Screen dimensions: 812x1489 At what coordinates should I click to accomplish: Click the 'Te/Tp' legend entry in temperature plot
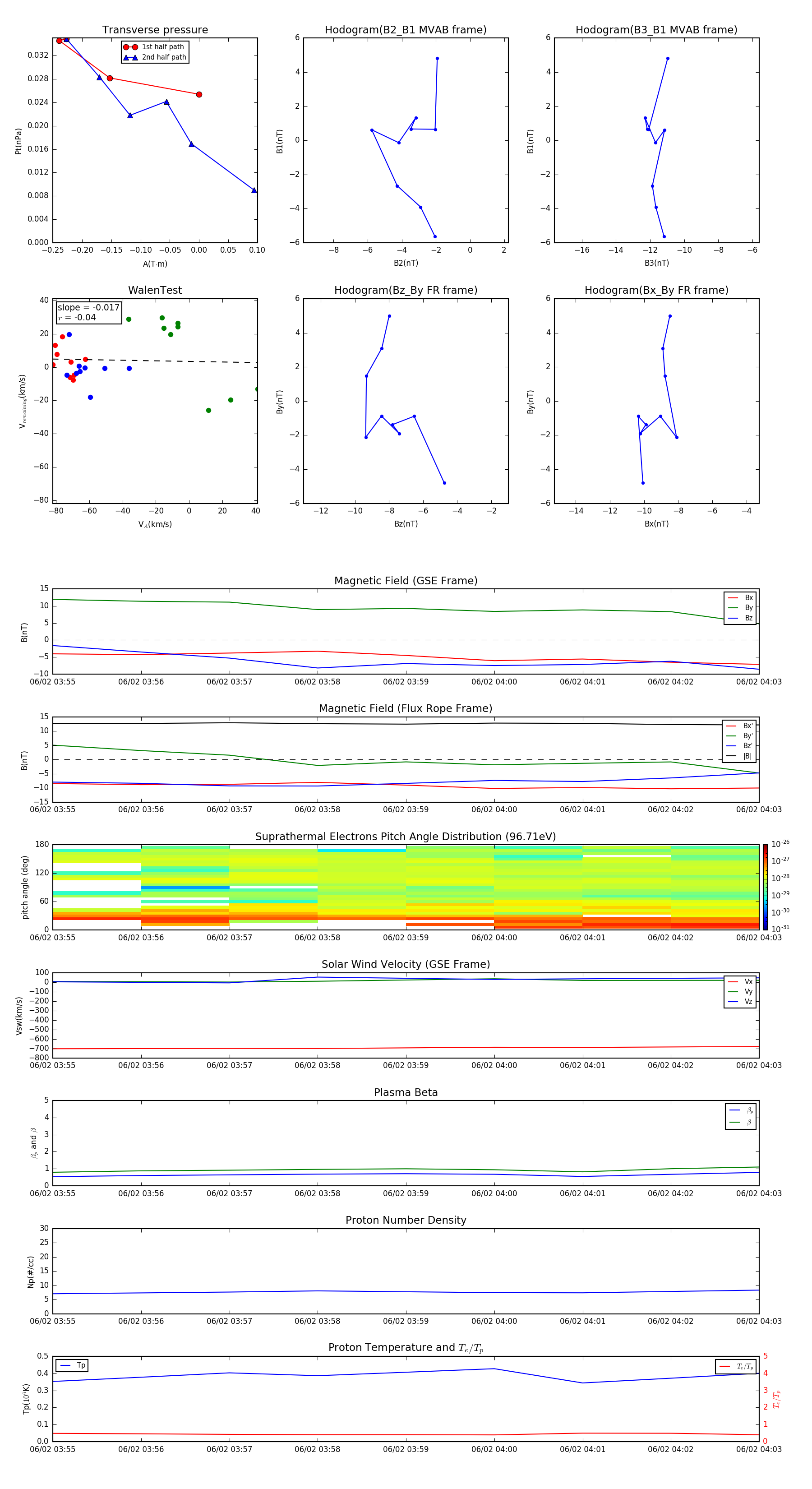(736, 1366)
